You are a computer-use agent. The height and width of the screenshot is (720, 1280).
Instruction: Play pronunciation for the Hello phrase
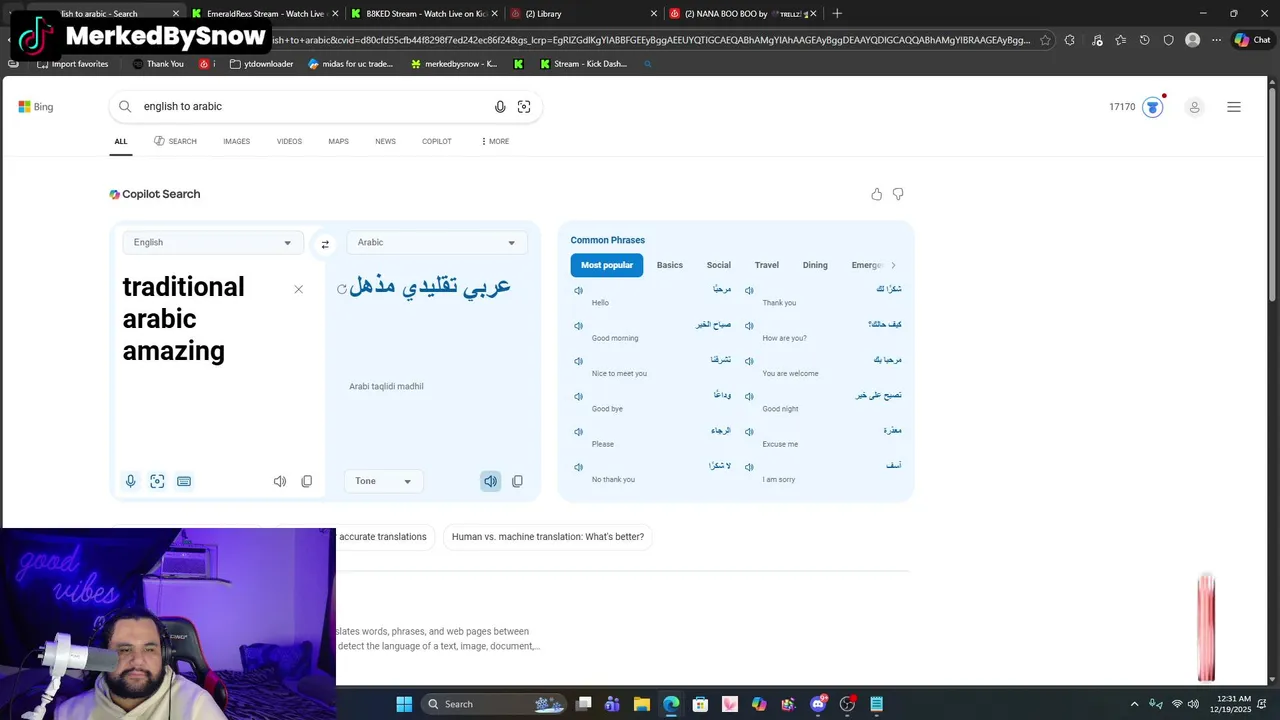pos(578,290)
